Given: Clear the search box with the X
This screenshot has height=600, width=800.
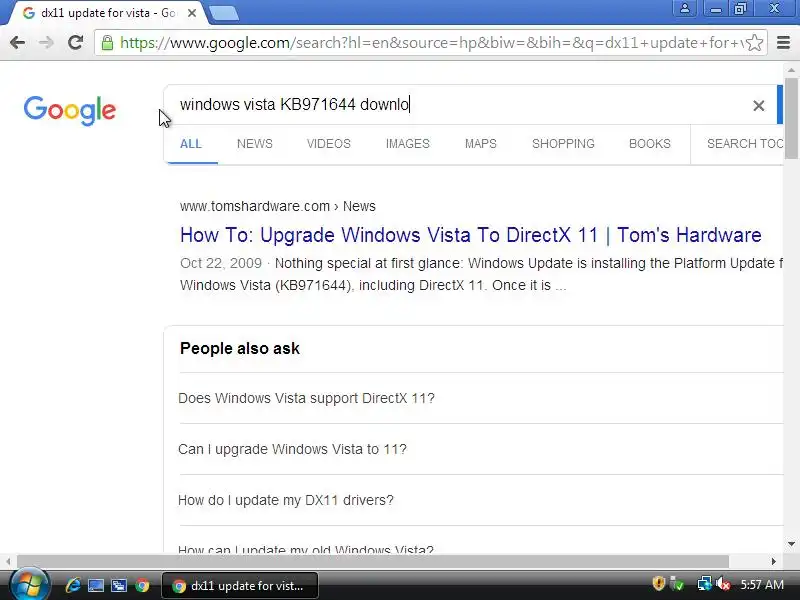Looking at the screenshot, I should click(759, 105).
